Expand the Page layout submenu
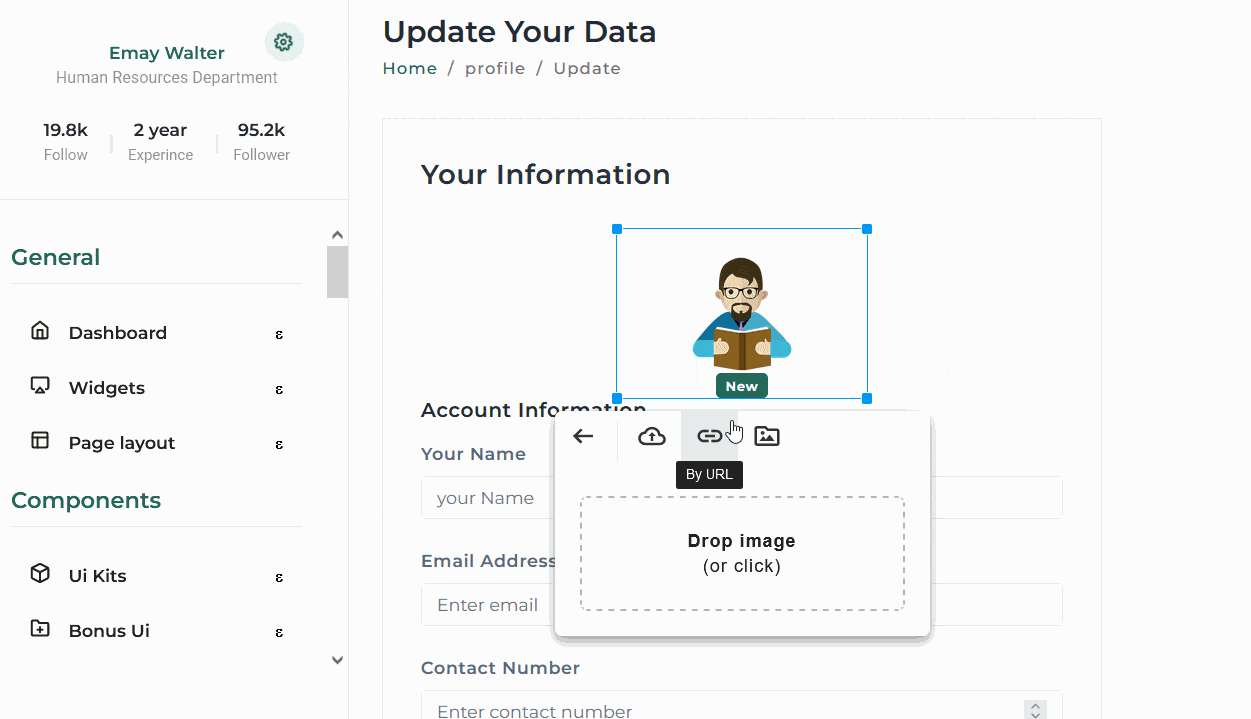Screen dimensions: 1251x719 tap(279, 444)
